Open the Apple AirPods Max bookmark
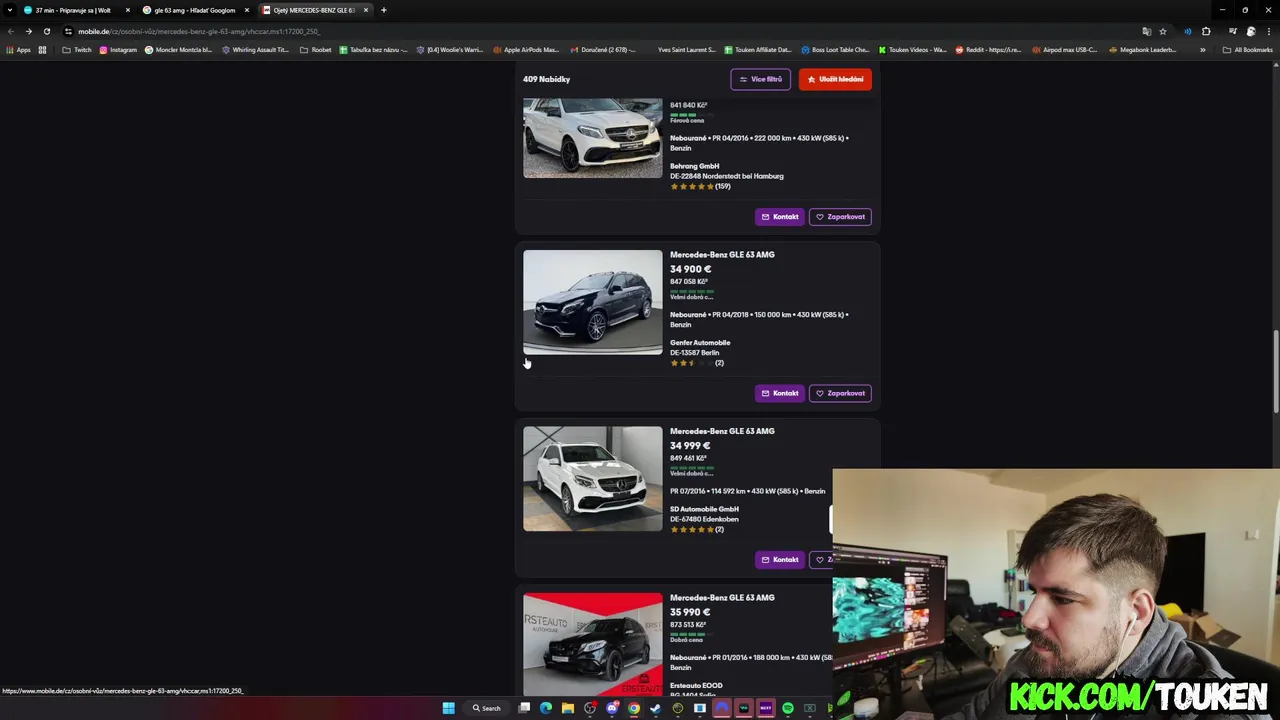The width and height of the screenshot is (1280, 720). 525,50
